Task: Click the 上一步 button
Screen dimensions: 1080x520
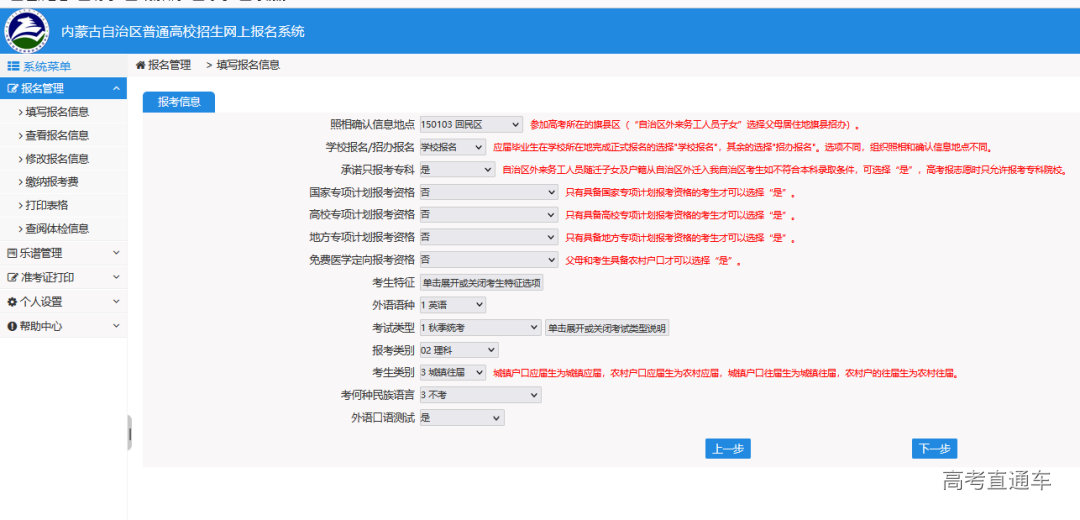Action: 728,448
